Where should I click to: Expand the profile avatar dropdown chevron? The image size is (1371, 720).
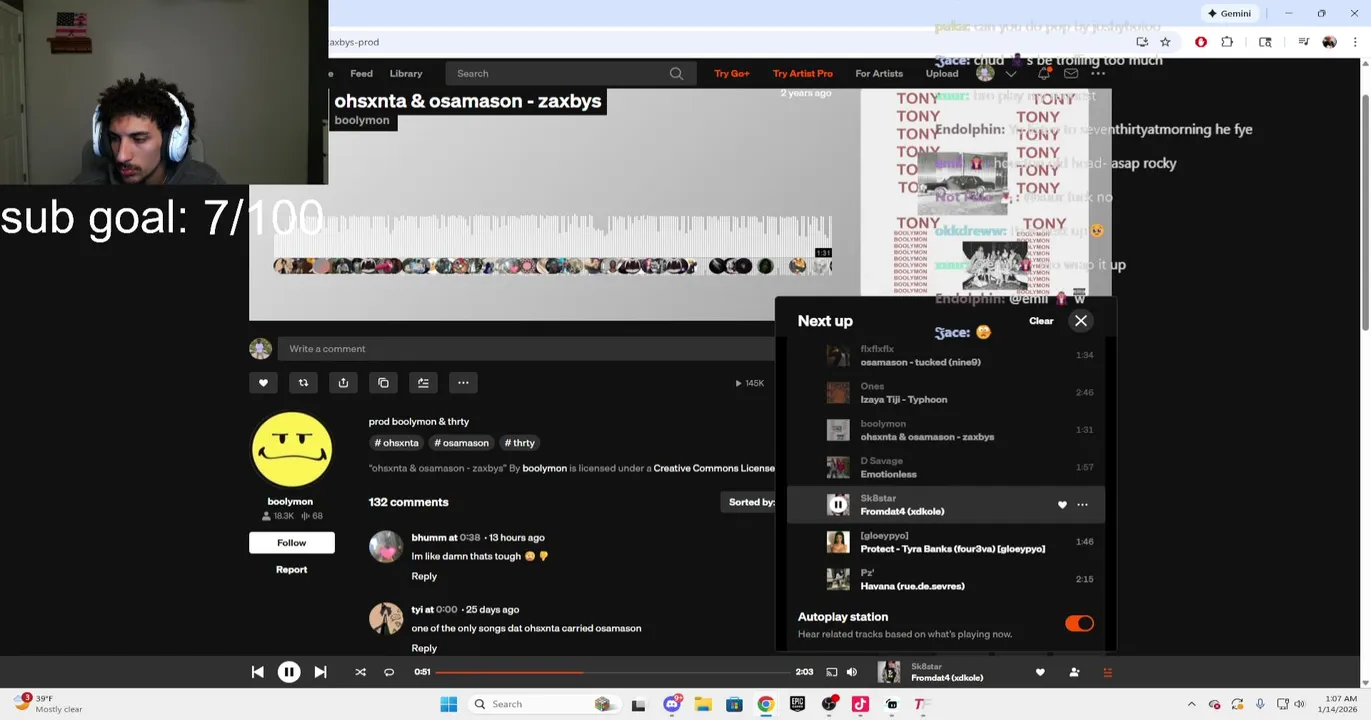pos(1011,74)
